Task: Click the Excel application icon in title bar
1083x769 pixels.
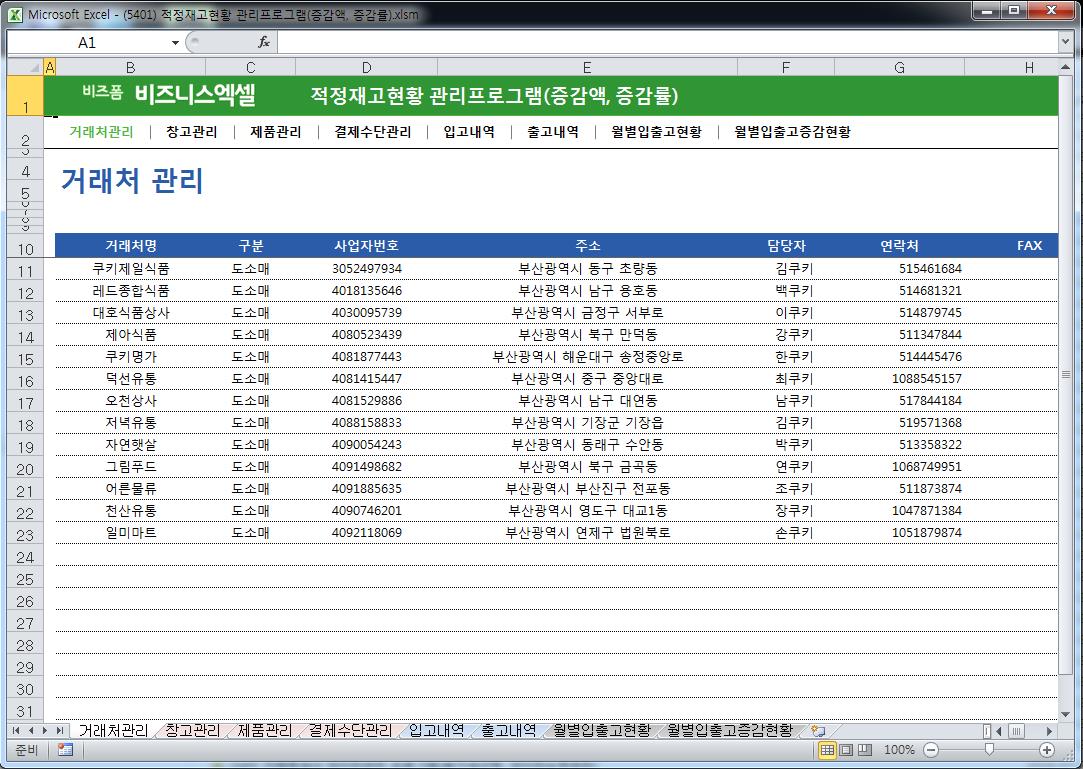Action: 14,14
